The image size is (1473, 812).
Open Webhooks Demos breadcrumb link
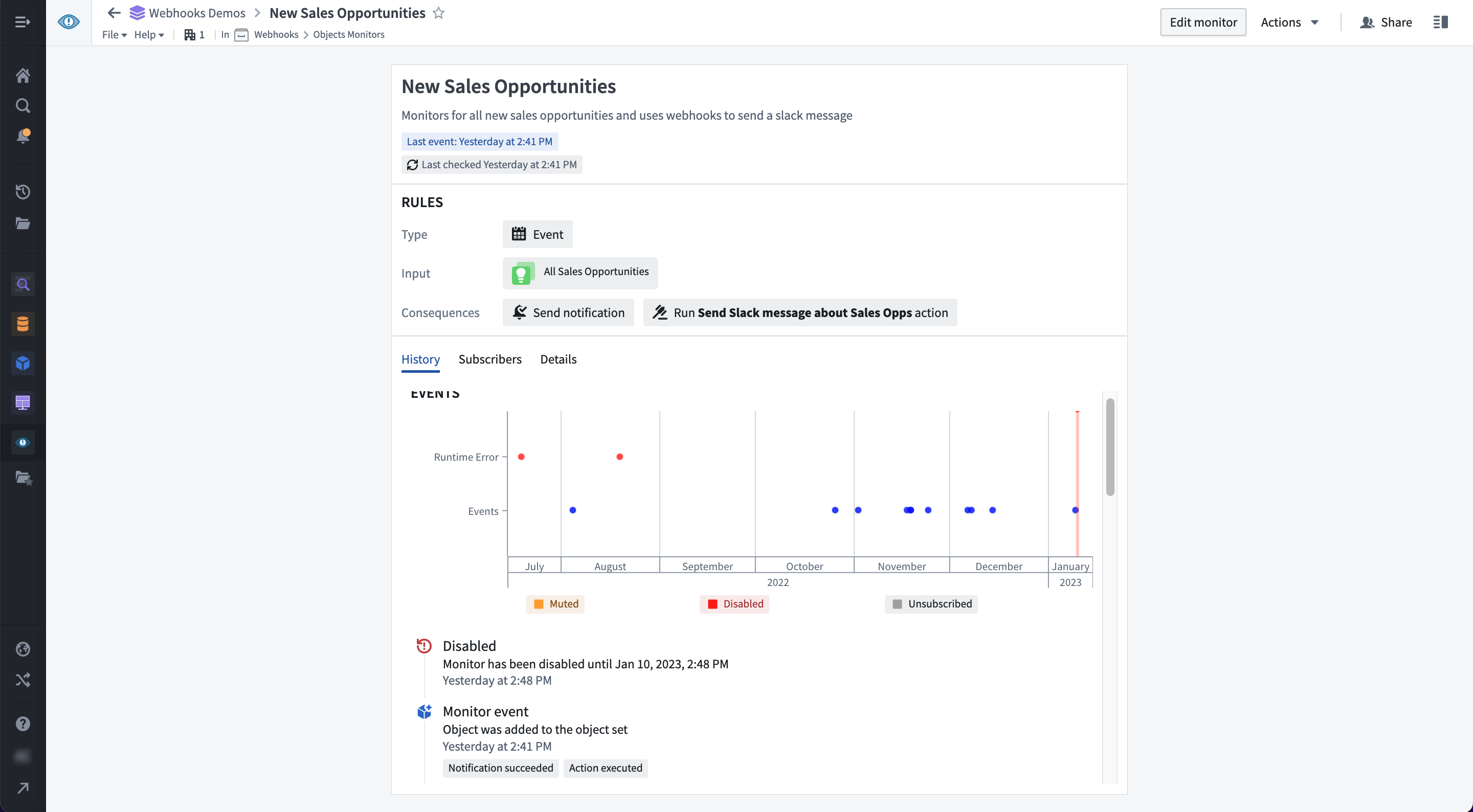pyautogui.click(x=188, y=13)
